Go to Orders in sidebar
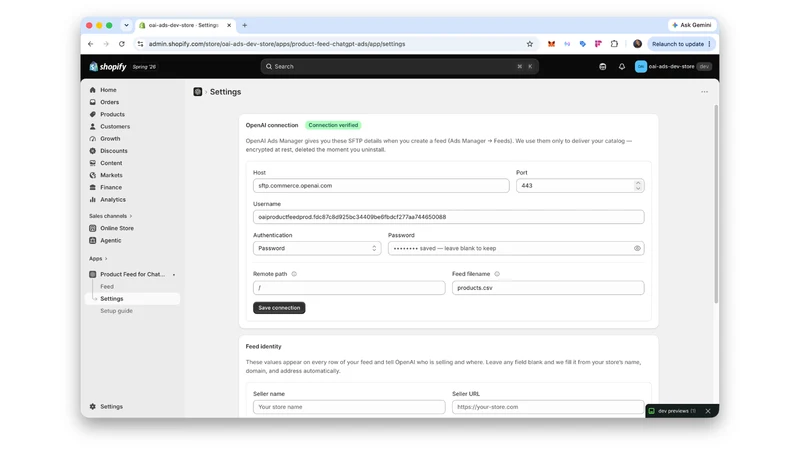 (109, 102)
